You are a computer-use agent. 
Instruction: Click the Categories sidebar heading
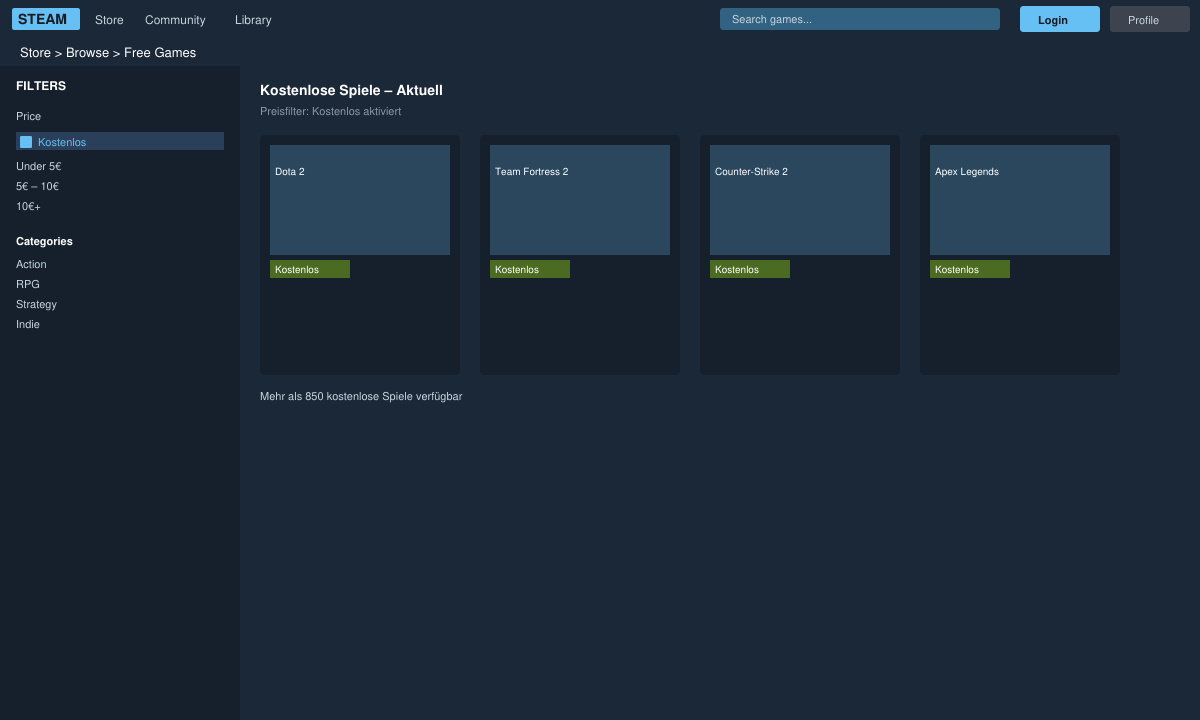(x=44, y=241)
